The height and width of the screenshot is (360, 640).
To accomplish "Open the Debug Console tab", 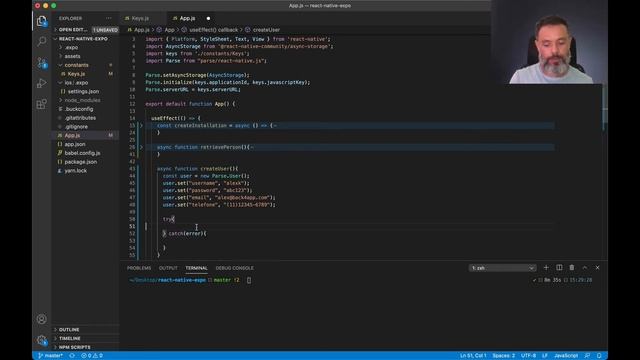I will 235,268.
